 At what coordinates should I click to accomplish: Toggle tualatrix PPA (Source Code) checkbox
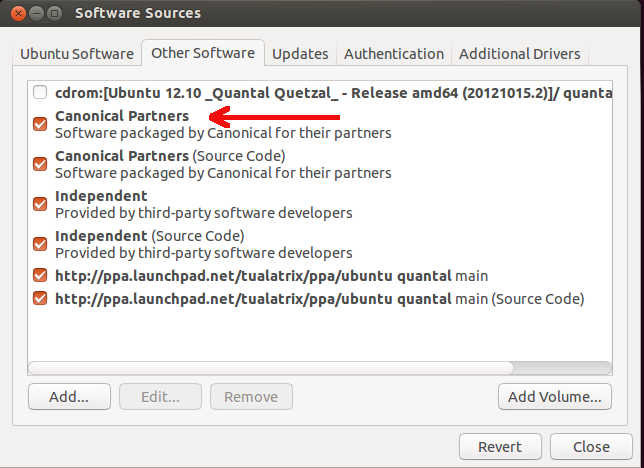click(x=40, y=298)
